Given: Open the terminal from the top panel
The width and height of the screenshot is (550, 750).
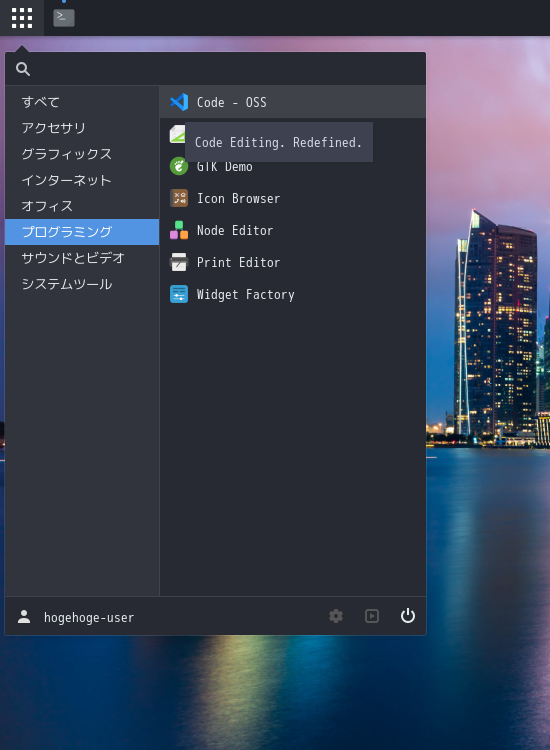Looking at the screenshot, I should [64, 18].
